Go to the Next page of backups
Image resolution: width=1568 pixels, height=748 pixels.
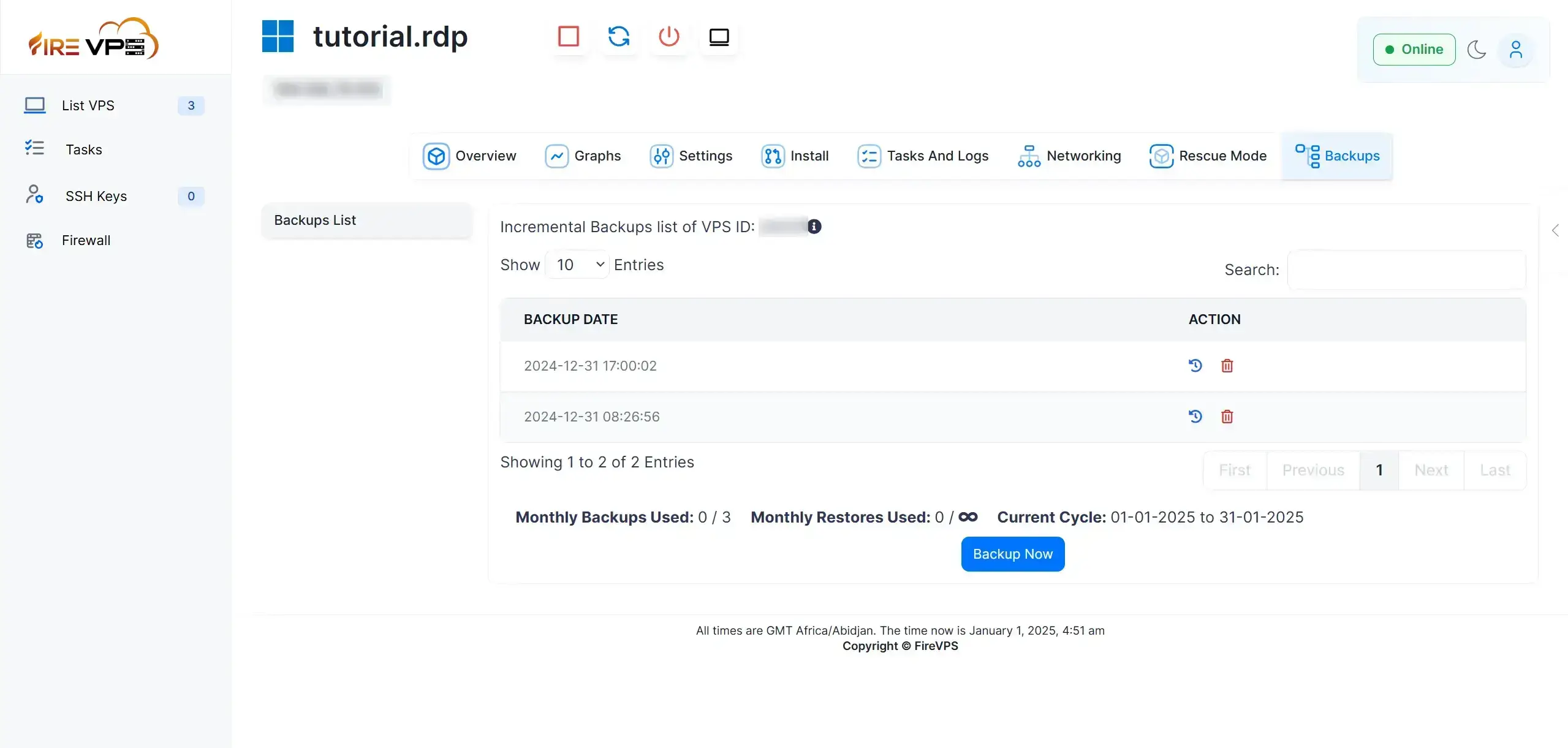click(1431, 470)
